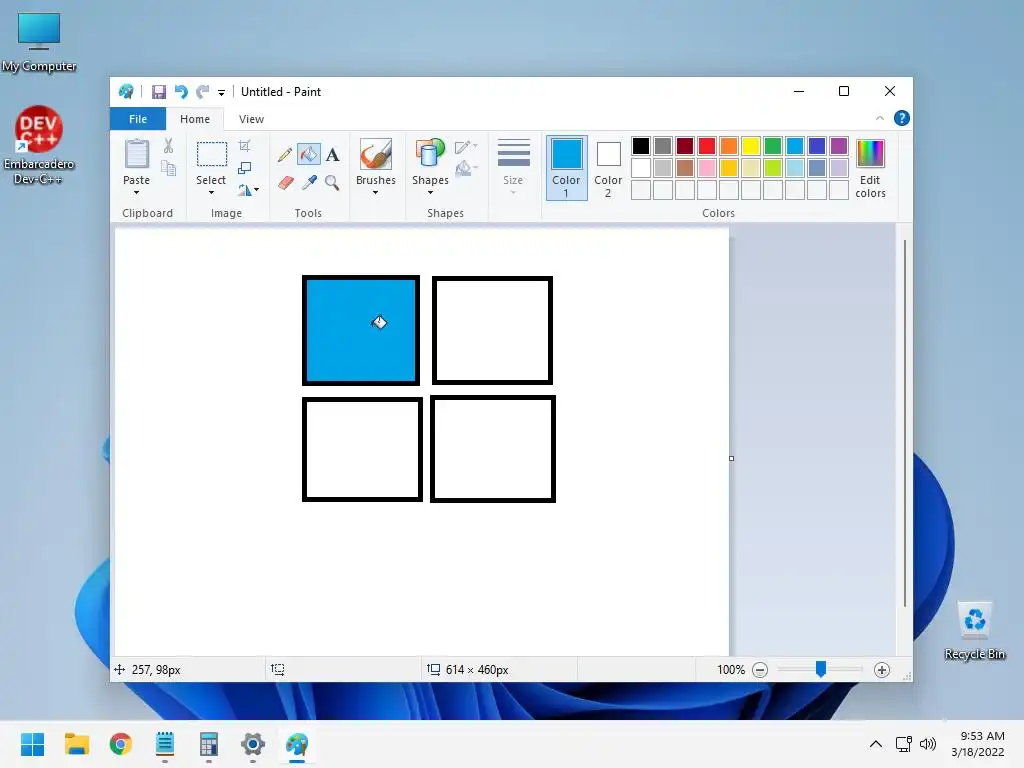Click the rectangular Select icon
Viewport: 1024px width, 768px height.
tap(212, 154)
